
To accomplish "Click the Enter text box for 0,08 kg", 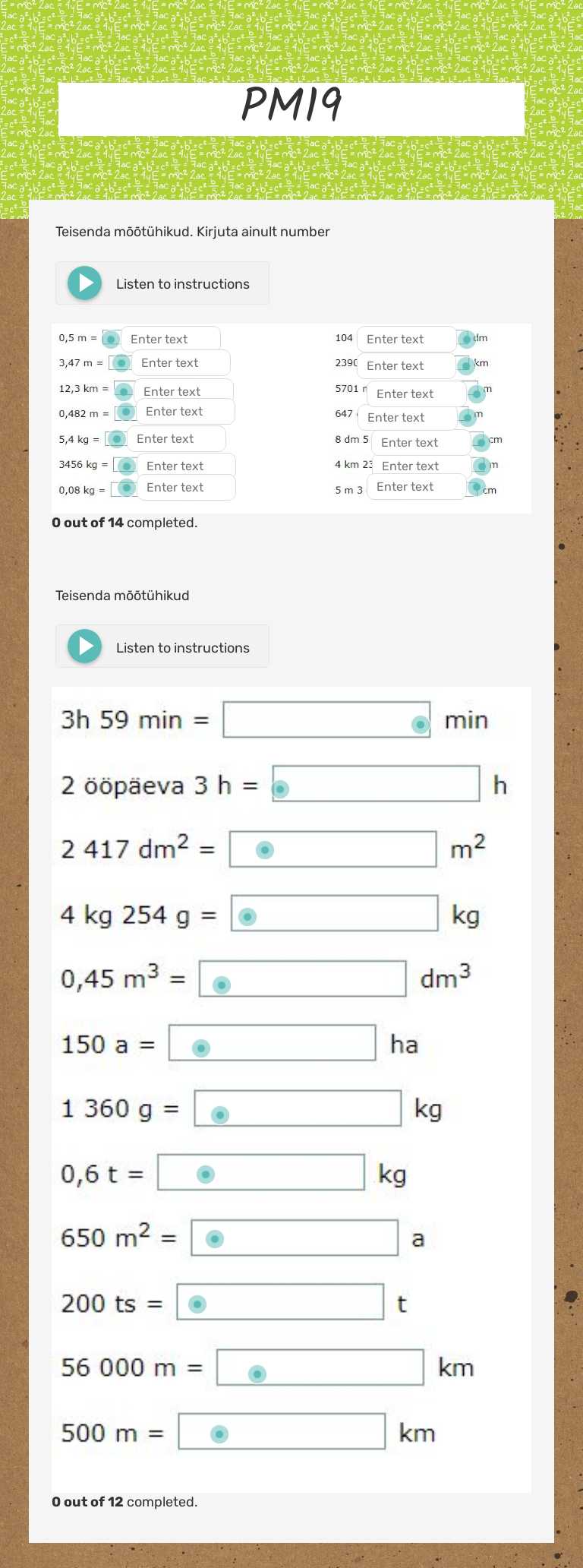I will point(186,487).
